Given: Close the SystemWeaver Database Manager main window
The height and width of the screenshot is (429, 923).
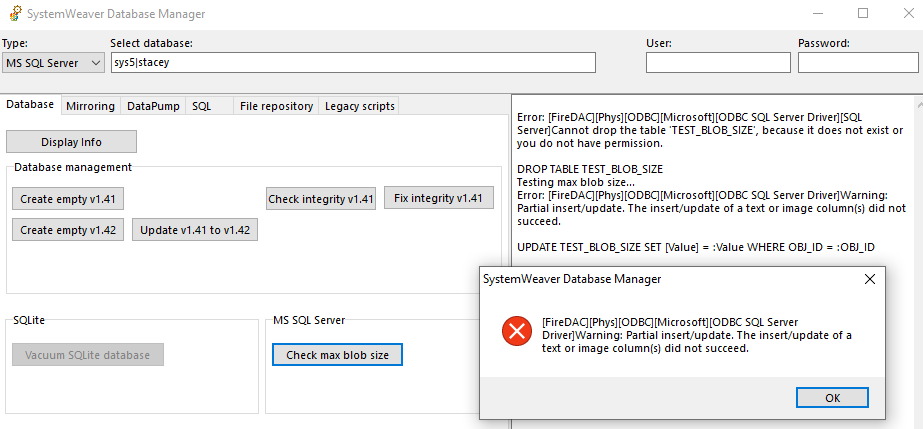Looking at the screenshot, I should click(908, 14).
